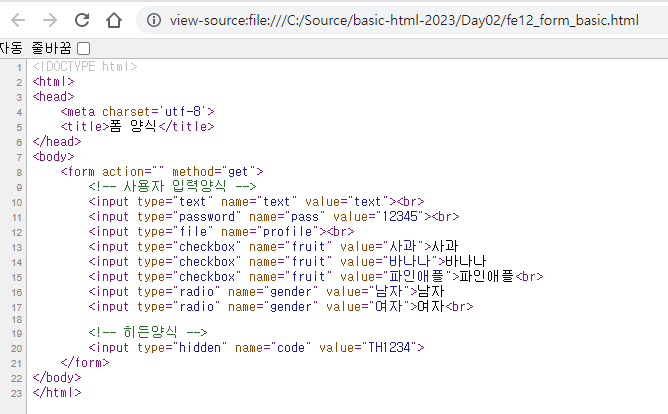Screen dimensions: 668x414
Task: Click line number 20 in the gutter
Action: pos(17,348)
